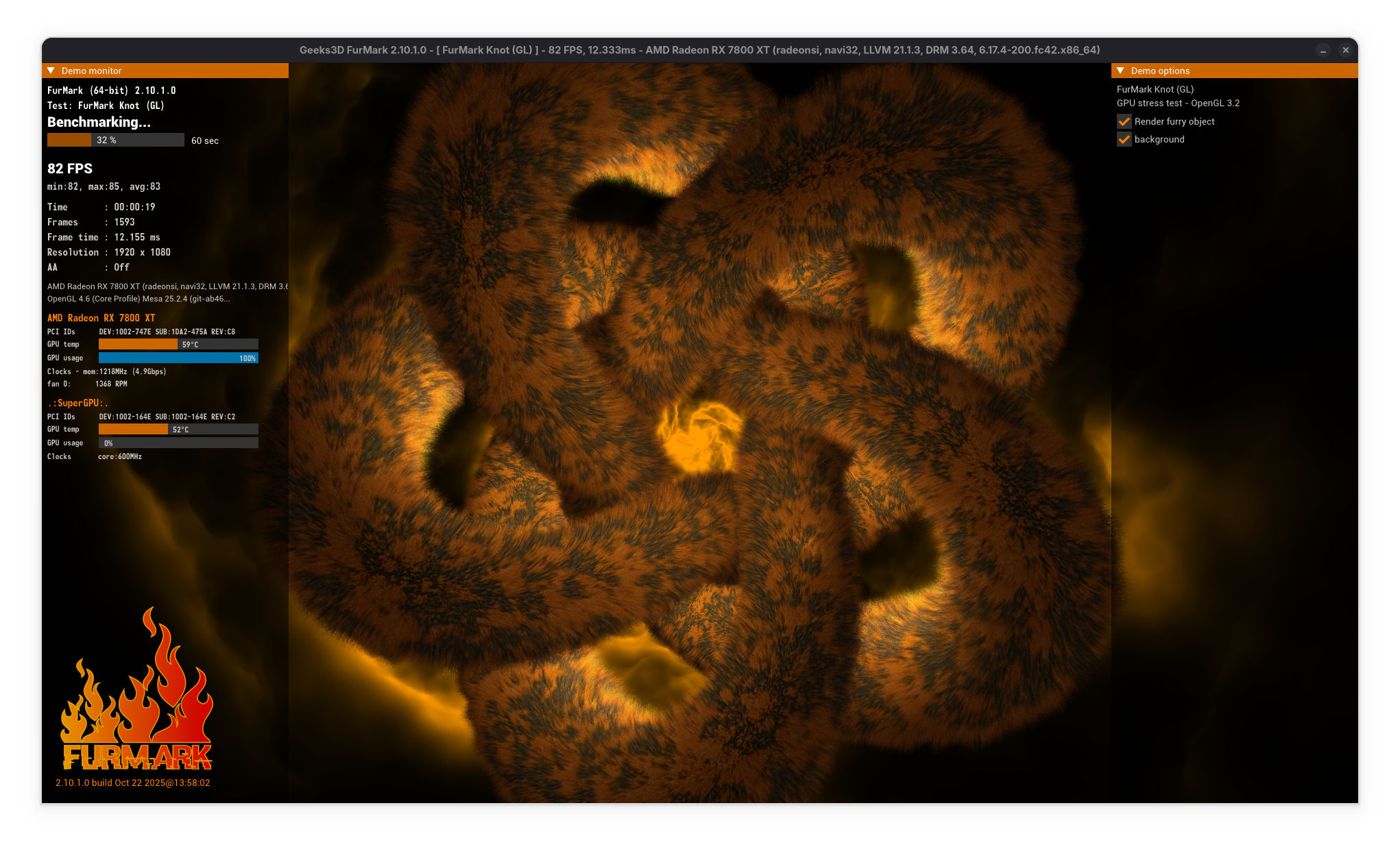The image size is (1400, 849).
Task: Click the RX 7800 XT GPU usage 100% bar
Action: pos(178,358)
